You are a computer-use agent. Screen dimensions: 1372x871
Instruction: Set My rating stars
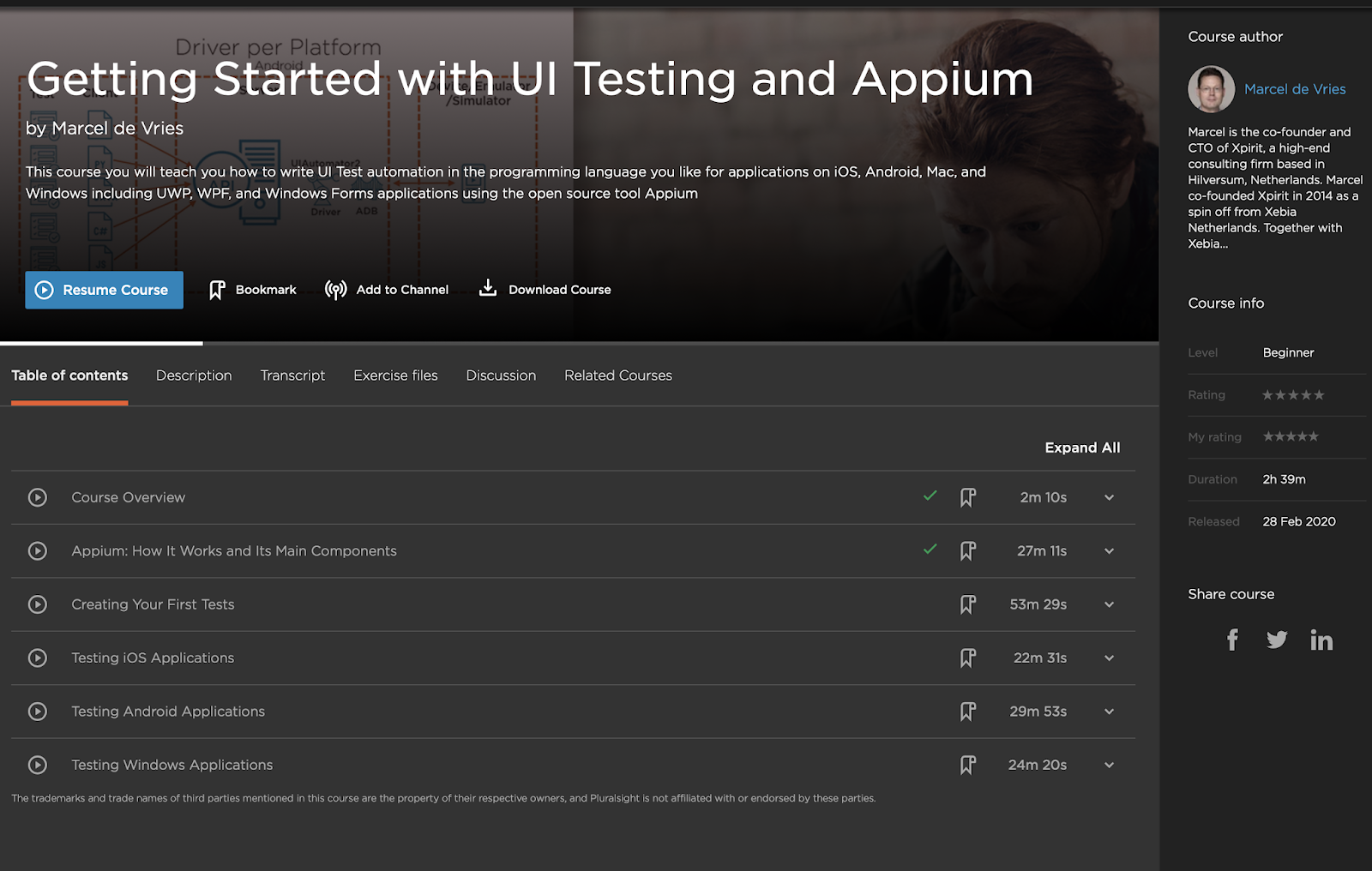point(1291,436)
